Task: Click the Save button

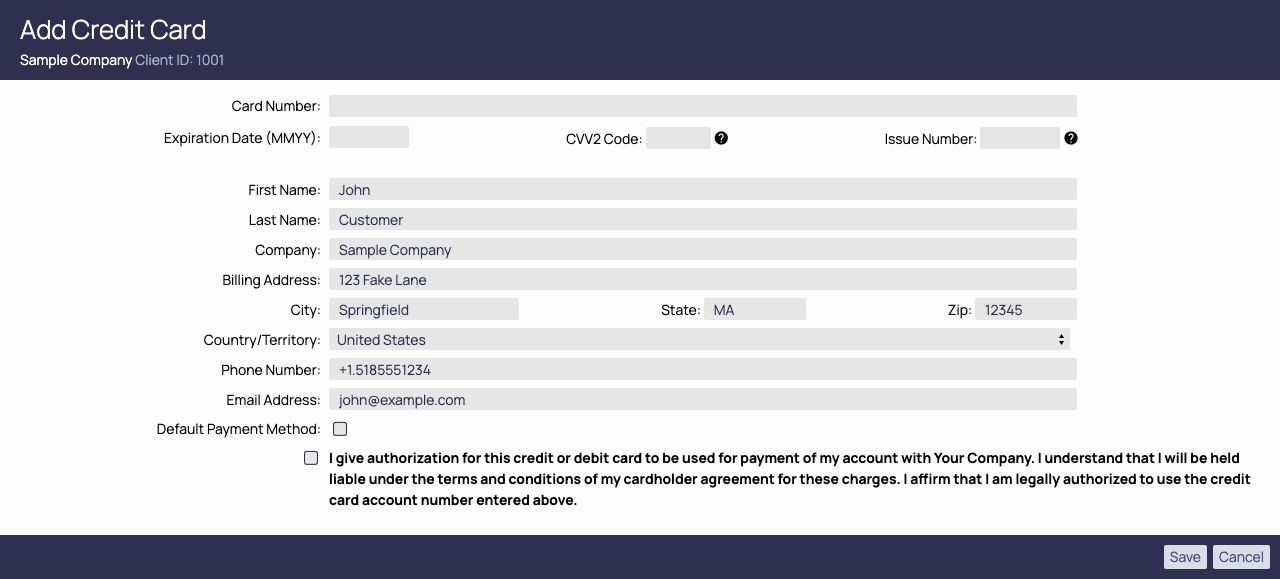Action: pos(1185,557)
